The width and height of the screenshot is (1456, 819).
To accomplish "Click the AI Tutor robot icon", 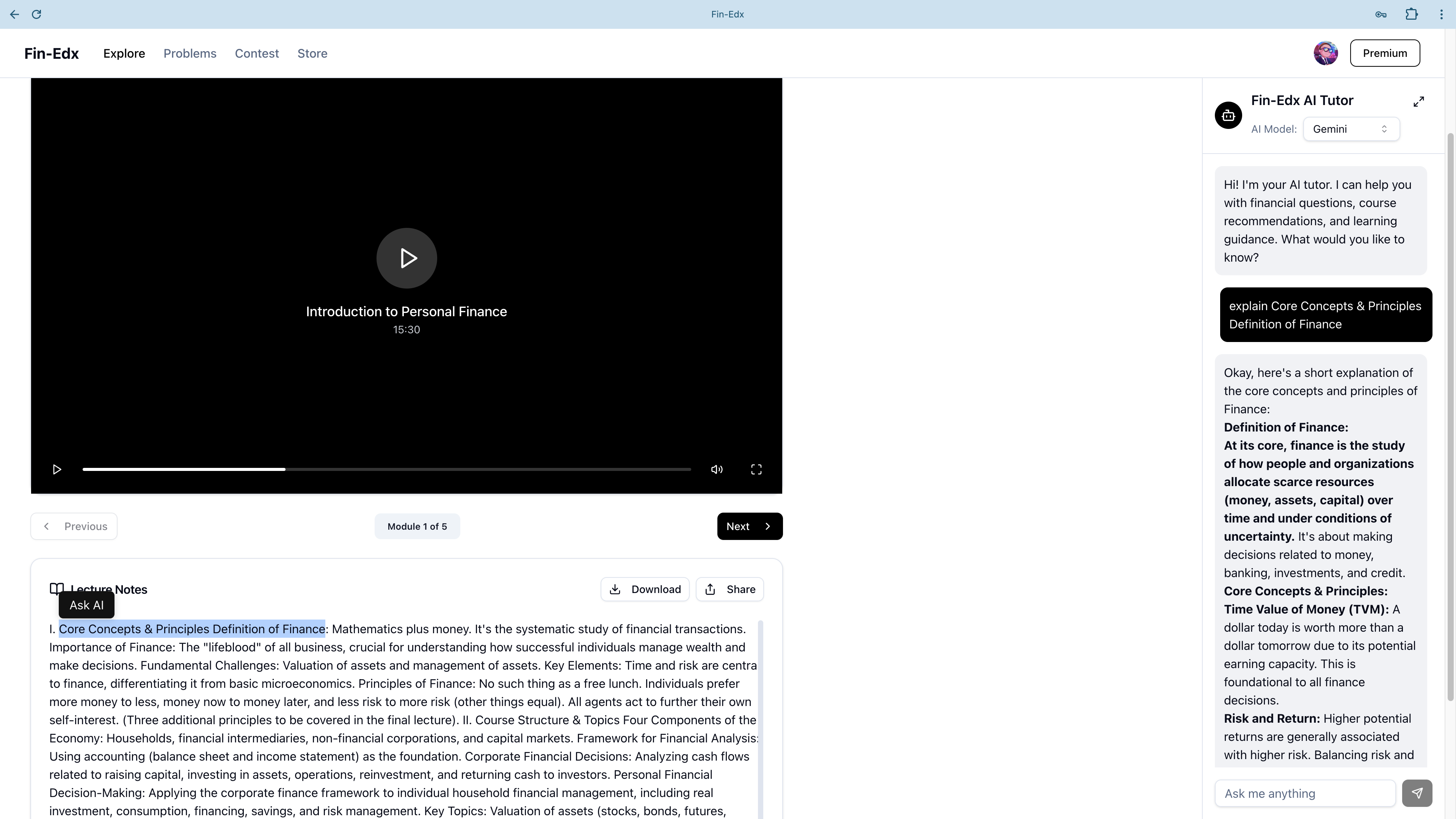I will click(x=1228, y=115).
